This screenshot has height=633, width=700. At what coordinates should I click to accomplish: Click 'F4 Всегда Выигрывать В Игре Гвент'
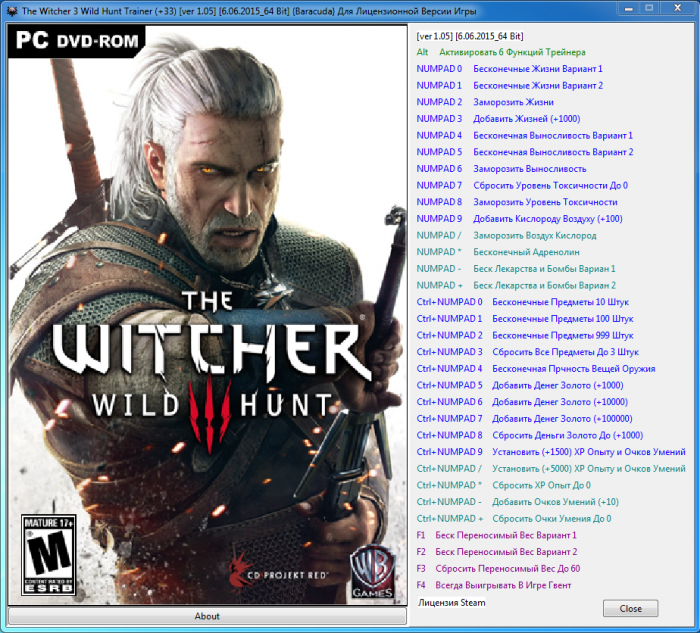pyautogui.click(x=494, y=585)
